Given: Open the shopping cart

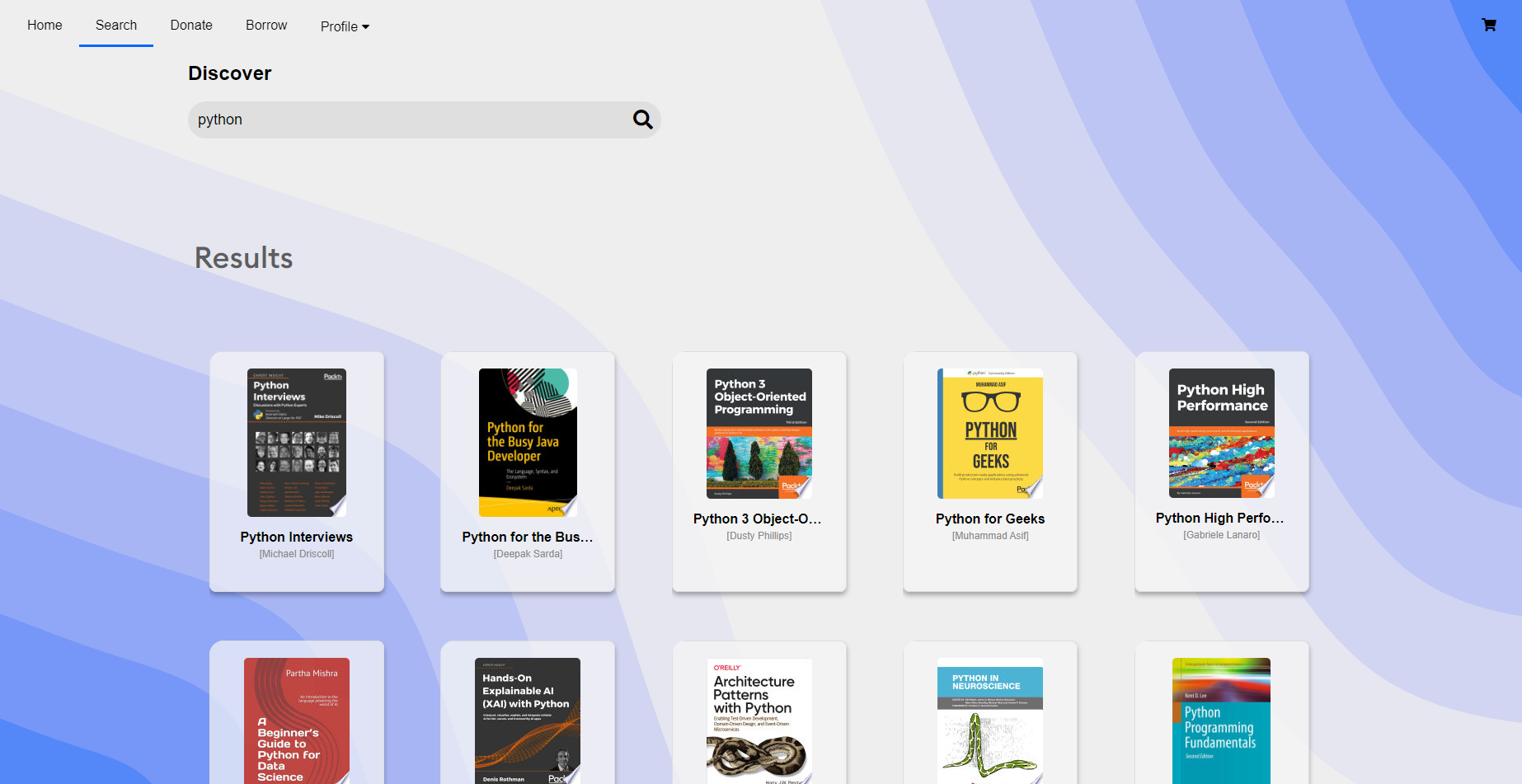Looking at the screenshot, I should tap(1489, 25).
